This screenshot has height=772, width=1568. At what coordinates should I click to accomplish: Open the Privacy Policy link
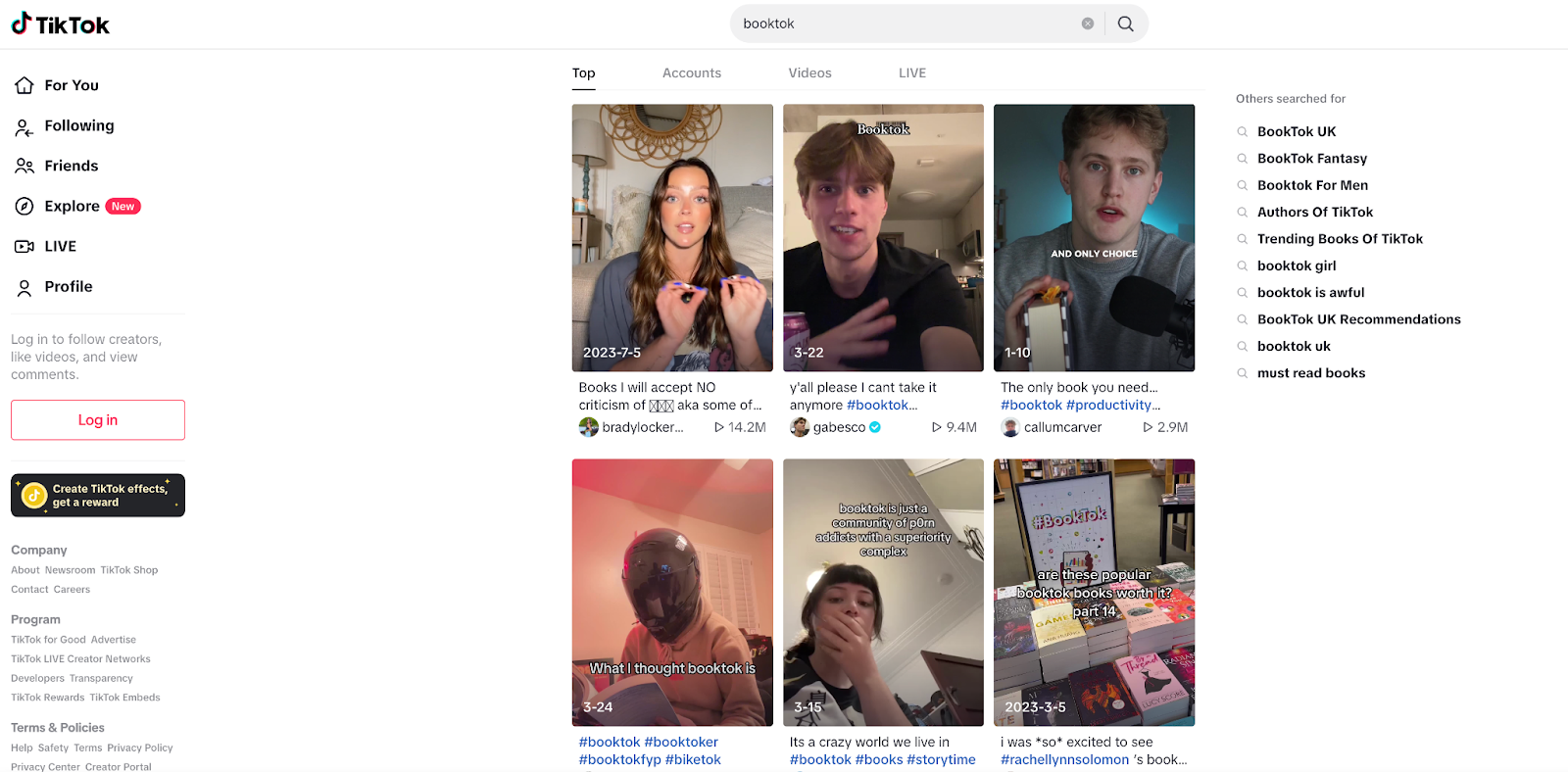(140, 748)
